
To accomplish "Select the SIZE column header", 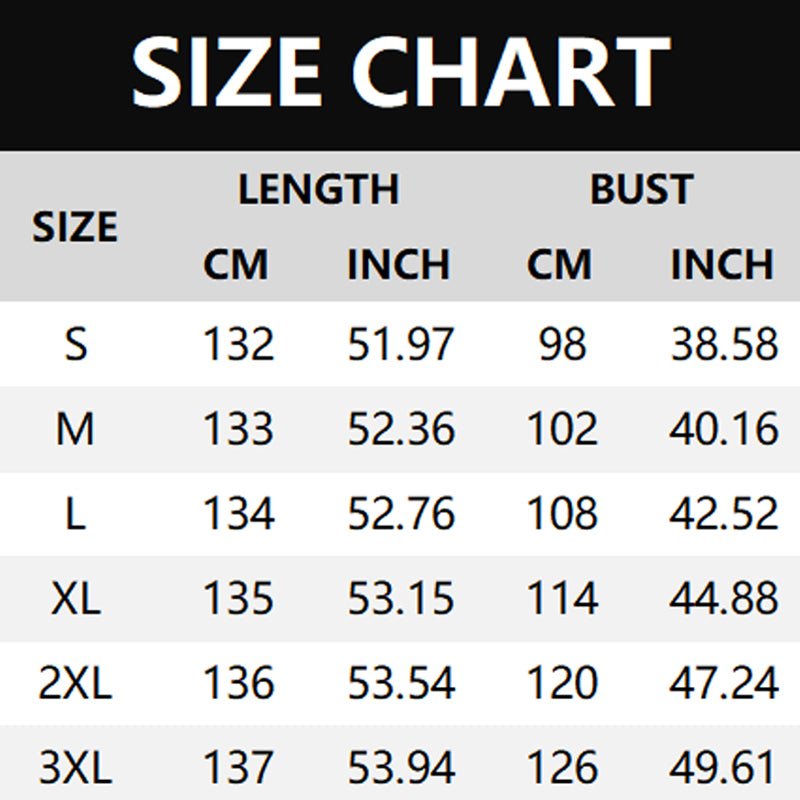I will point(75,228).
